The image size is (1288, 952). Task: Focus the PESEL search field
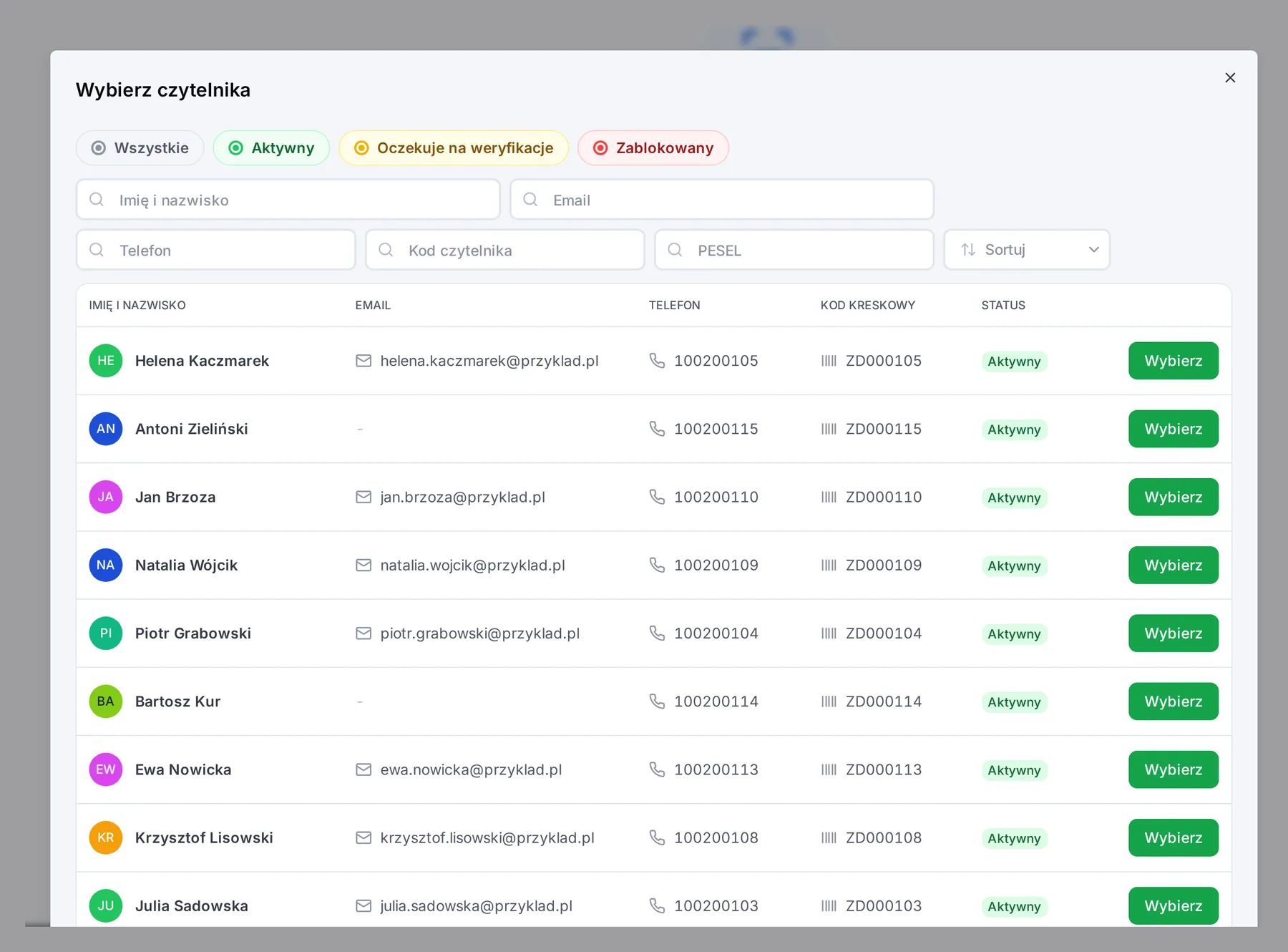click(x=794, y=250)
